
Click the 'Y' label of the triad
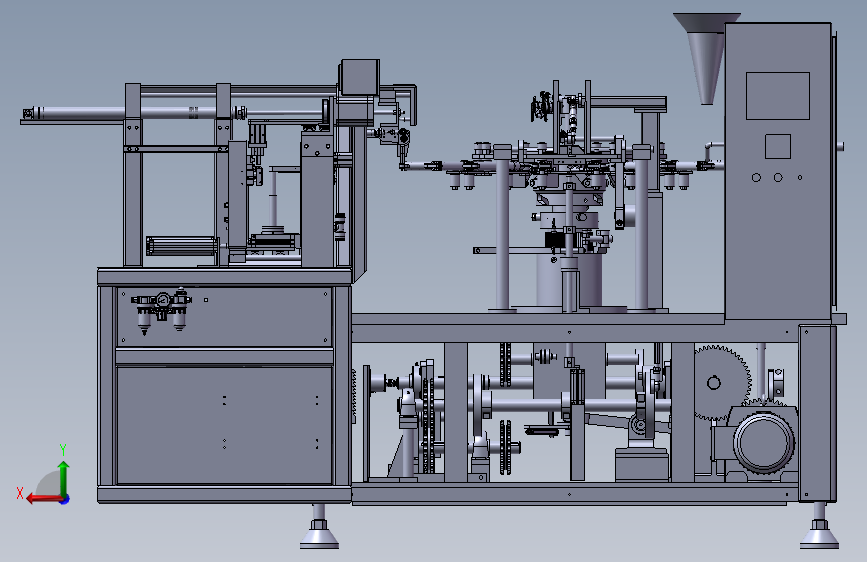click(x=63, y=449)
